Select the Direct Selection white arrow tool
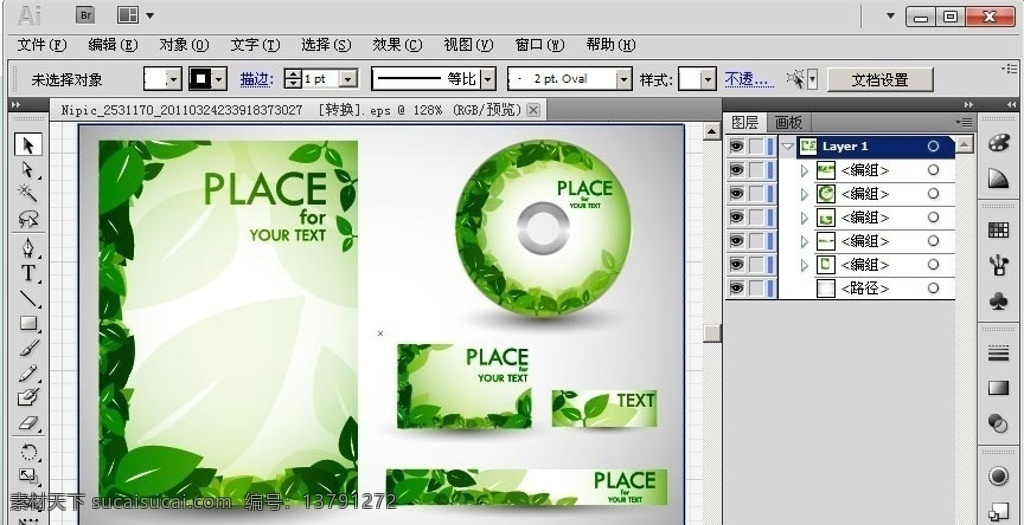The image size is (1024, 525). point(28,169)
